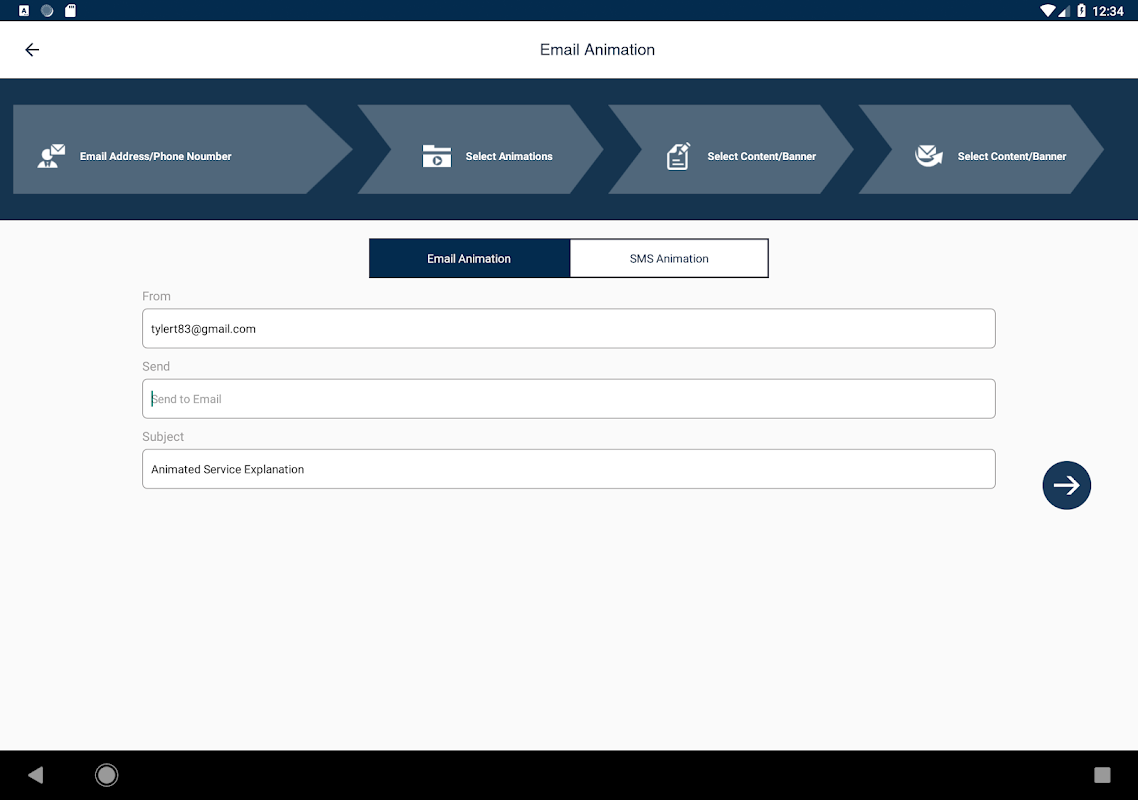Viewport: 1138px width, 800px height.
Task: Click the document pencil icon in step three
Action: tap(678, 156)
